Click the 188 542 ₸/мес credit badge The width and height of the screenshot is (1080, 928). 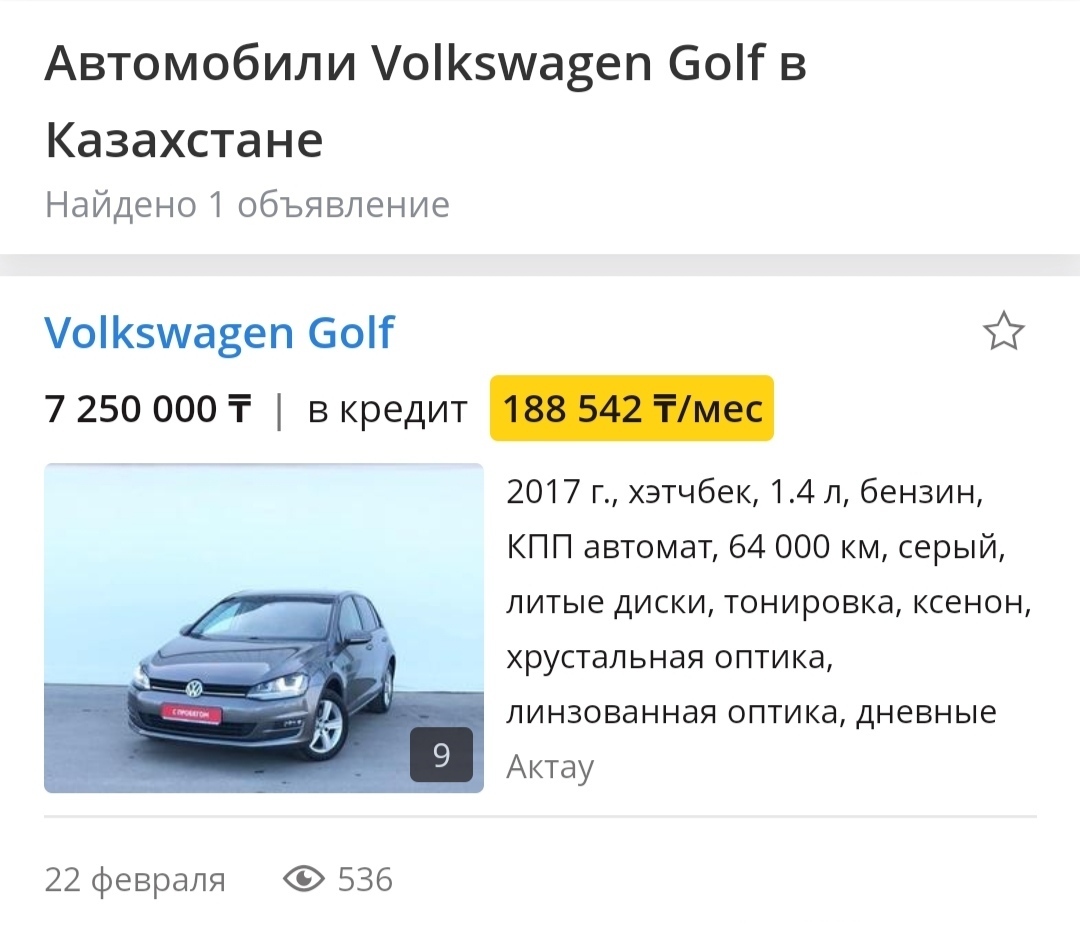pyautogui.click(x=632, y=408)
